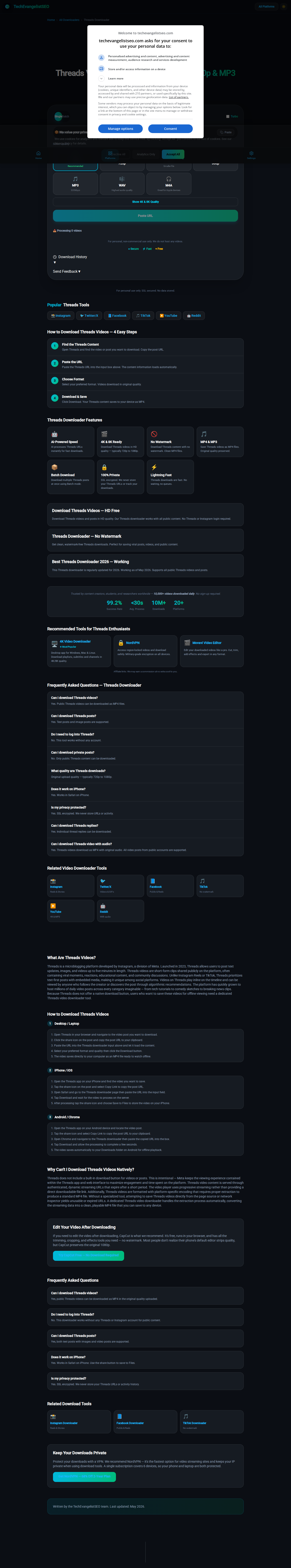The width and height of the screenshot is (291, 1568).
Task: Expand FAQ Can I download Threads replies?
Action: coord(145,829)
